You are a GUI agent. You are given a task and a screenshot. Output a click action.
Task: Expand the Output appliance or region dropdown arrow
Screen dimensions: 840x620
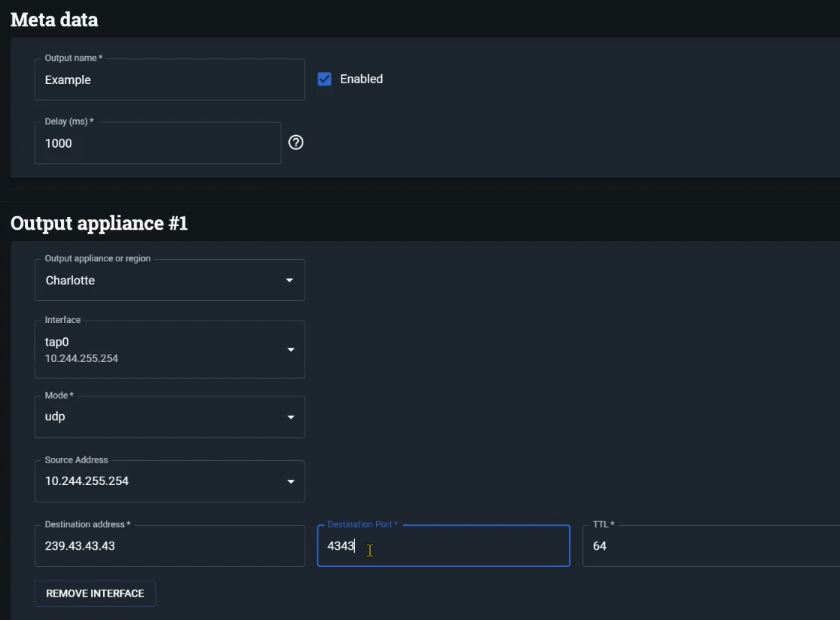coord(290,281)
